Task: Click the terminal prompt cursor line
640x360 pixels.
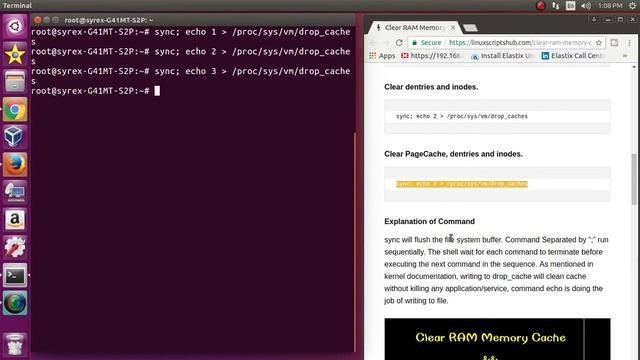Action: (x=96, y=91)
